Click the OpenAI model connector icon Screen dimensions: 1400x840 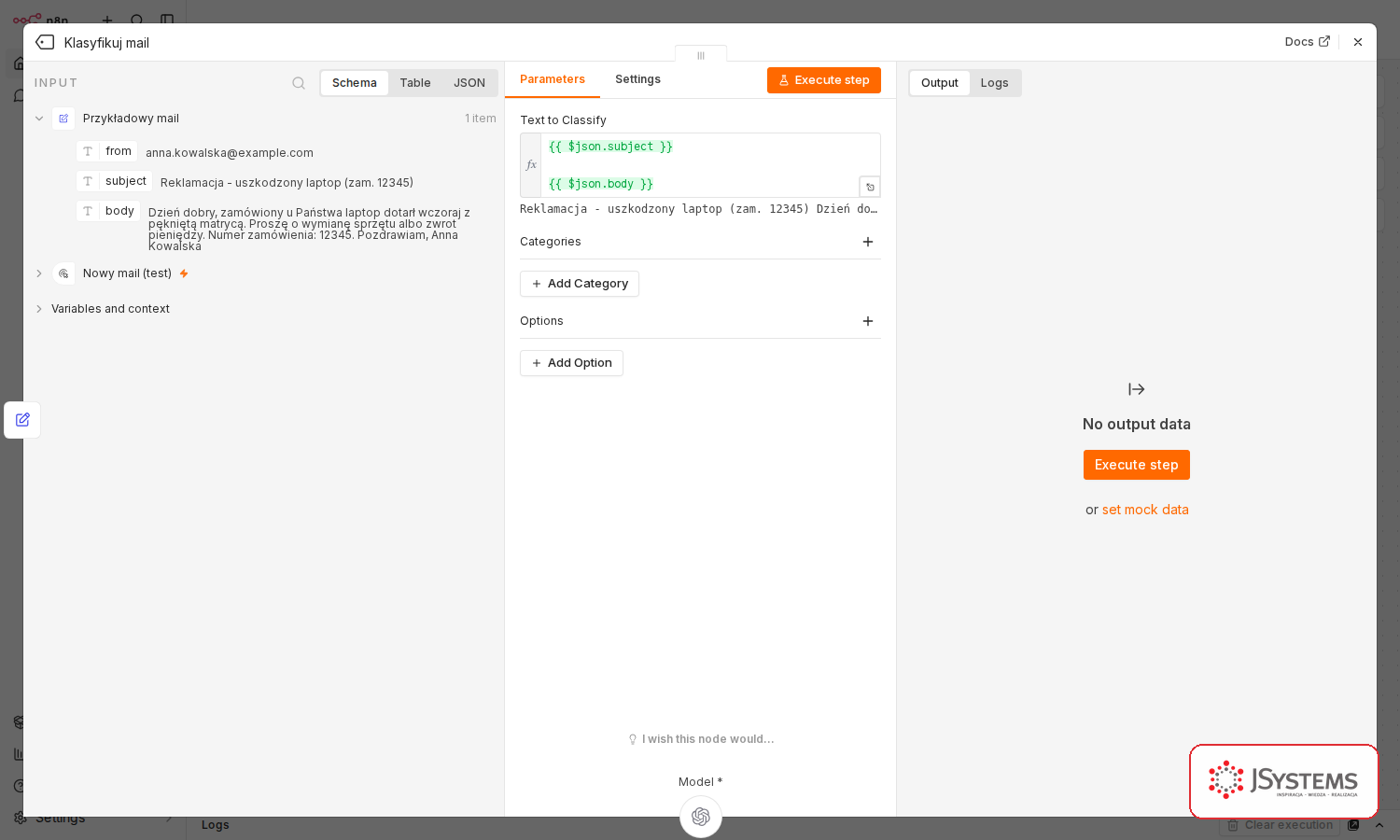pos(701,817)
